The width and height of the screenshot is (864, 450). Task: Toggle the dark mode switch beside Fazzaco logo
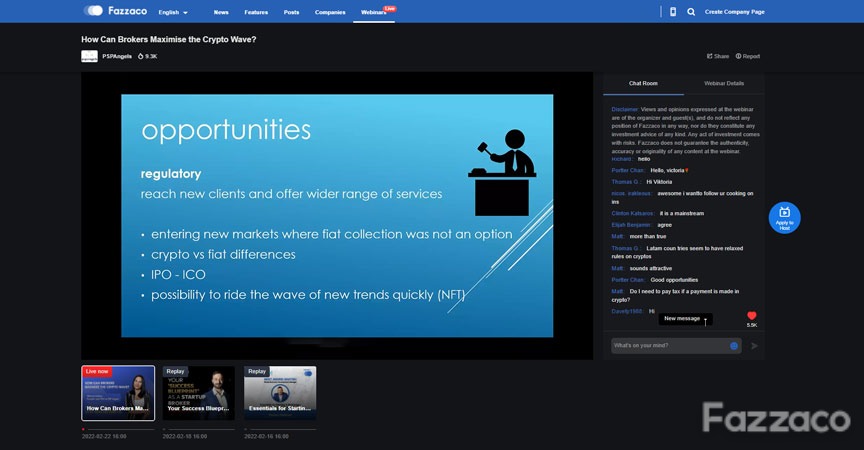(93, 10)
